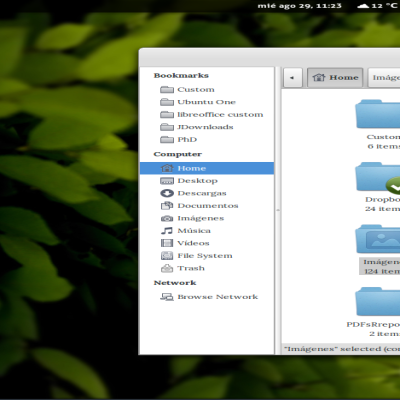
Task: Click the status bar "Imágenes" selected text
Action: click(x=342, y=349)
